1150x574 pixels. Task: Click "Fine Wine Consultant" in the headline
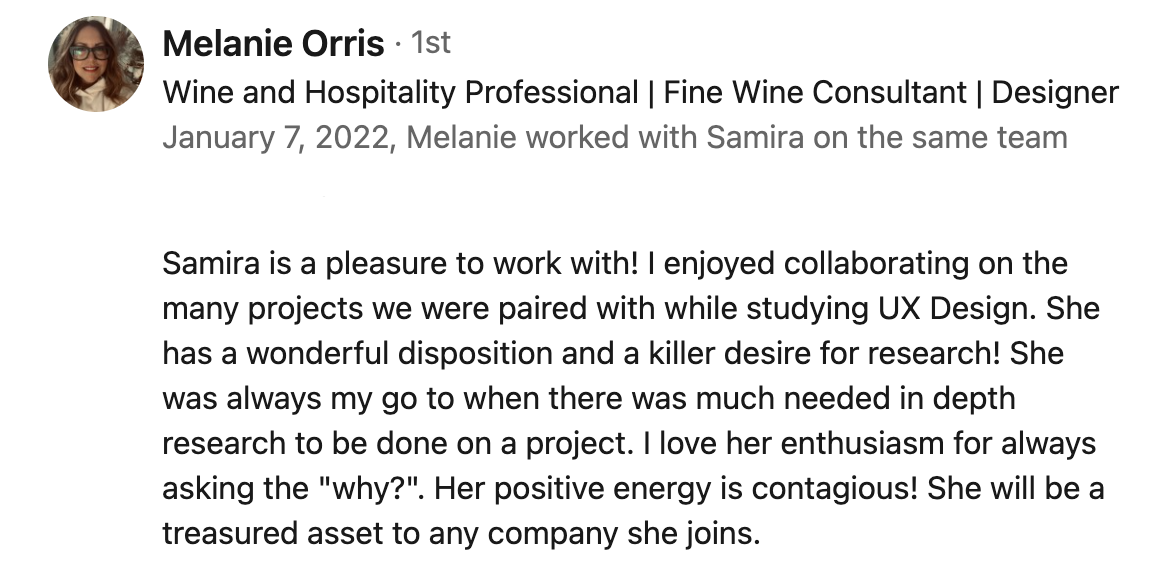(816, 92)
